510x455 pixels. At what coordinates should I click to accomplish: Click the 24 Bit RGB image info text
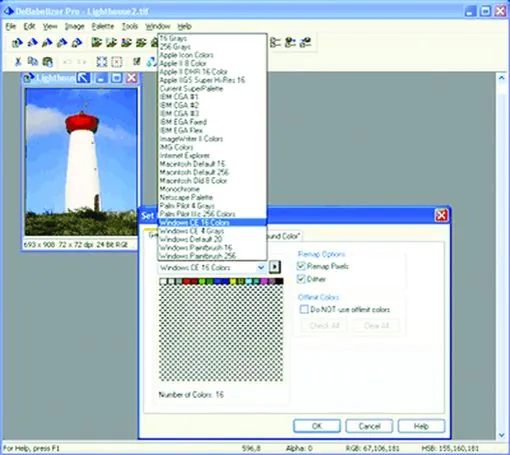pos(112,245)
